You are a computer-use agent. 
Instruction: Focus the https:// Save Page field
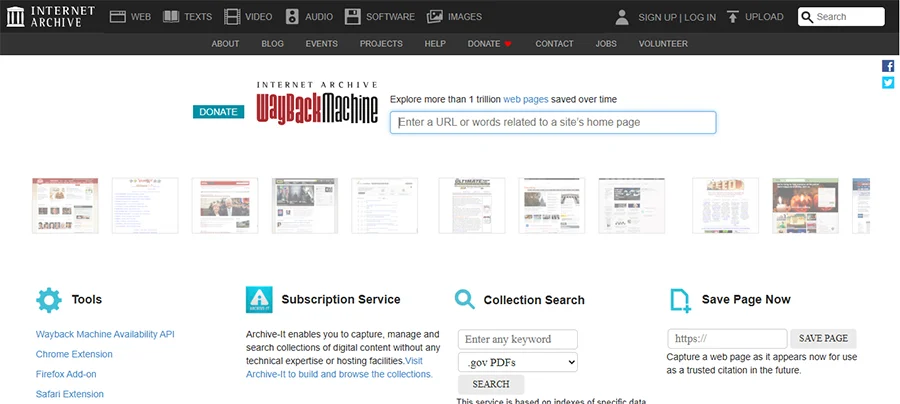click(x=727, y=339)
